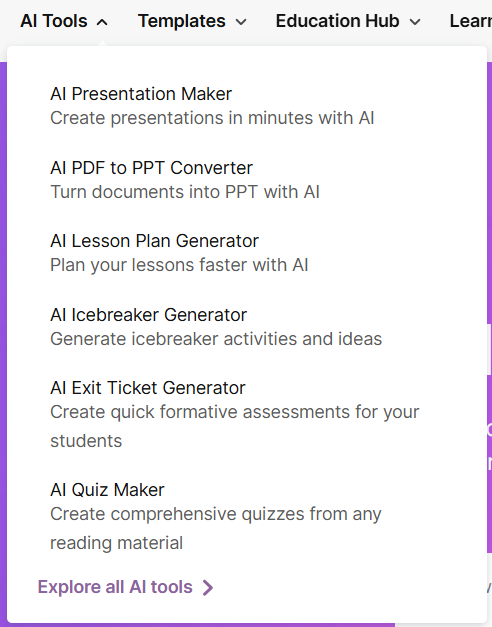
Task: Open the AI Tools menu label
Action: [x=54, y=21]
